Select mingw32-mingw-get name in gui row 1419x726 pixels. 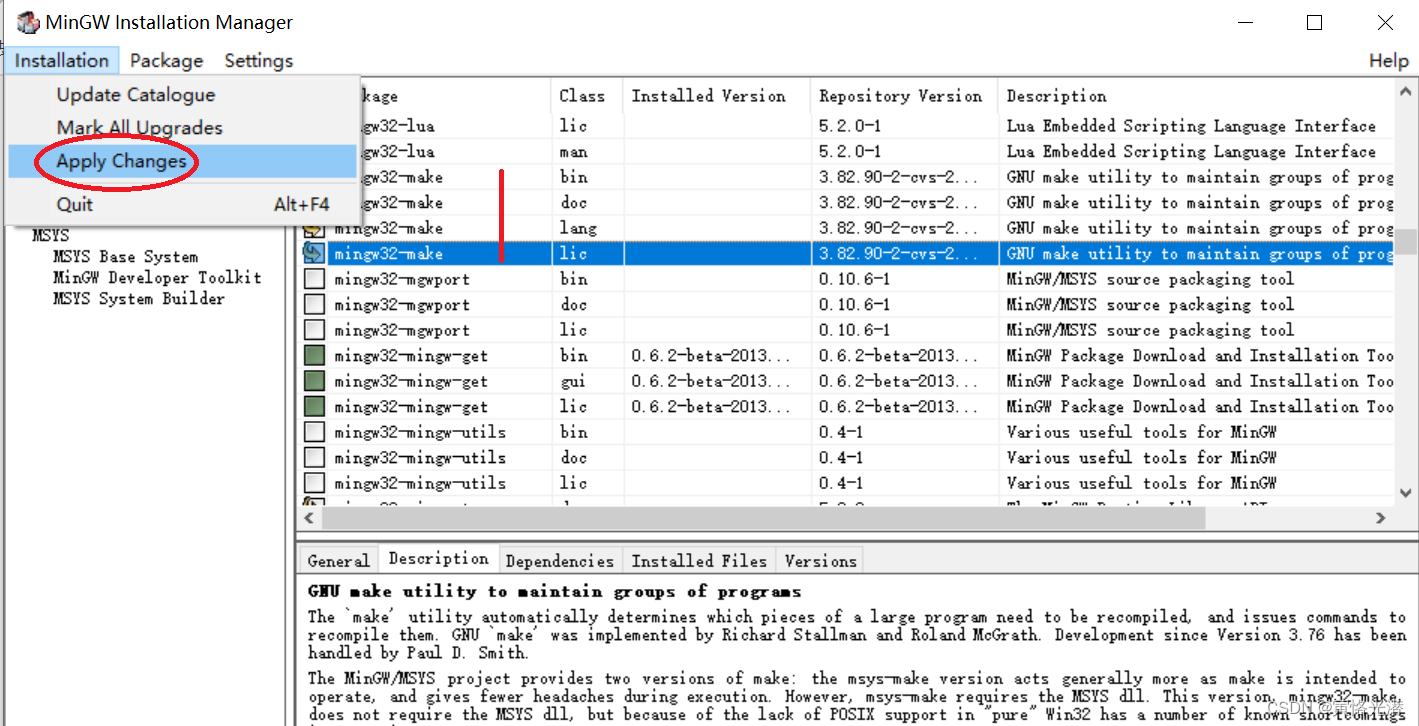(411, 381)
